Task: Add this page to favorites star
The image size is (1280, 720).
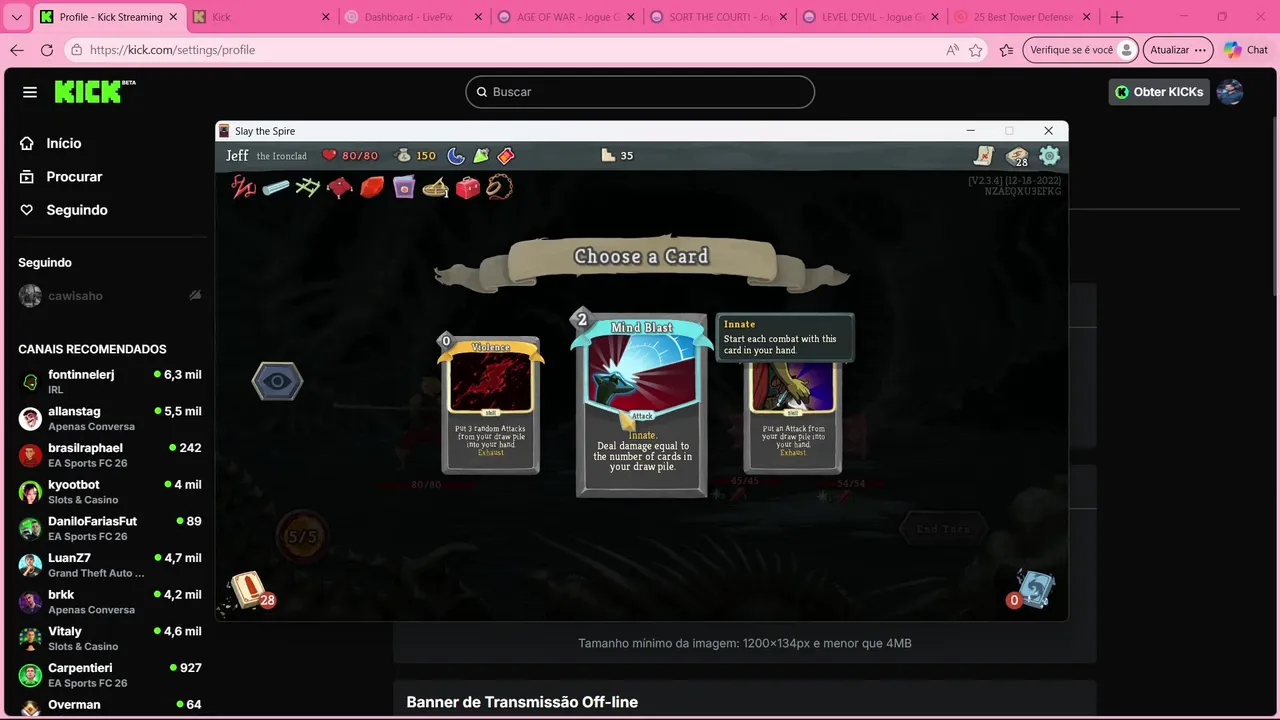Action: pyautogui.click(x=976, y=50)
